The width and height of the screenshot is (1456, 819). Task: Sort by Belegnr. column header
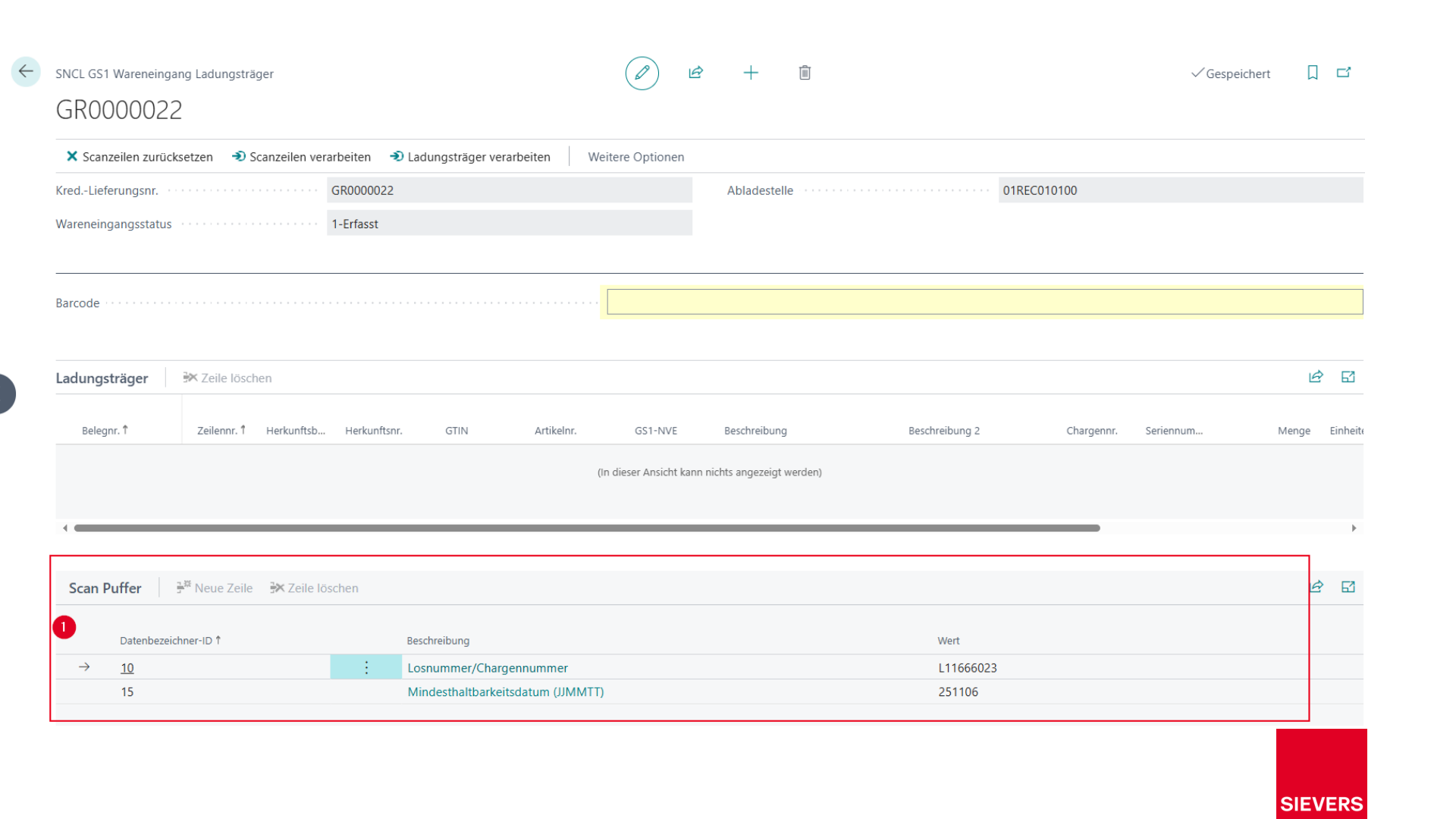point(105,431)
